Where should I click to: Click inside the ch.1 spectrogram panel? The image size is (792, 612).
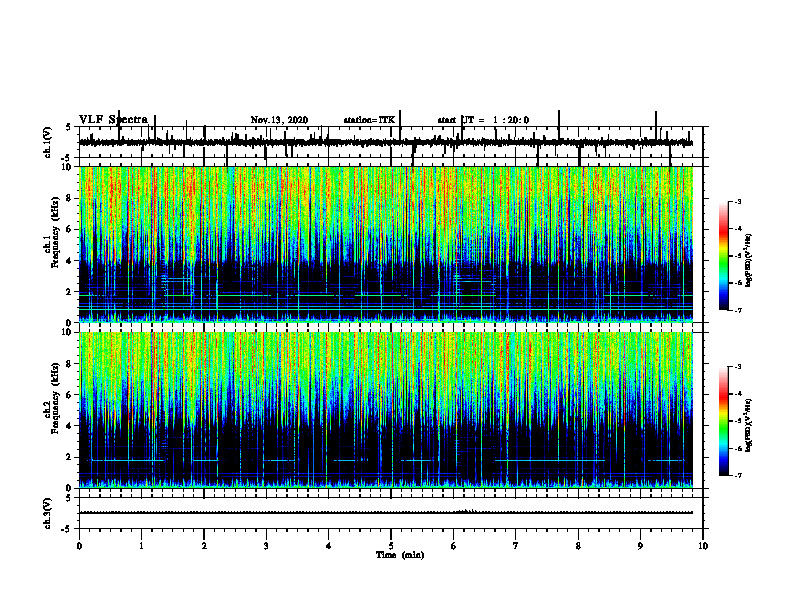[386, 244]
